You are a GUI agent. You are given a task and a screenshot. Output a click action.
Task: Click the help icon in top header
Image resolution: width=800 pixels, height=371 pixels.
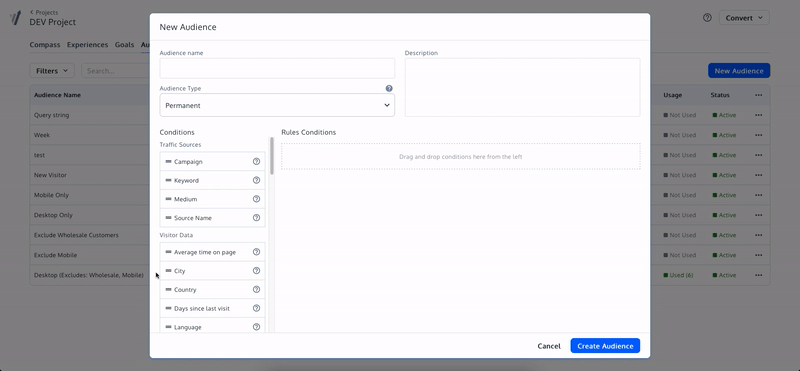(707, 18)
